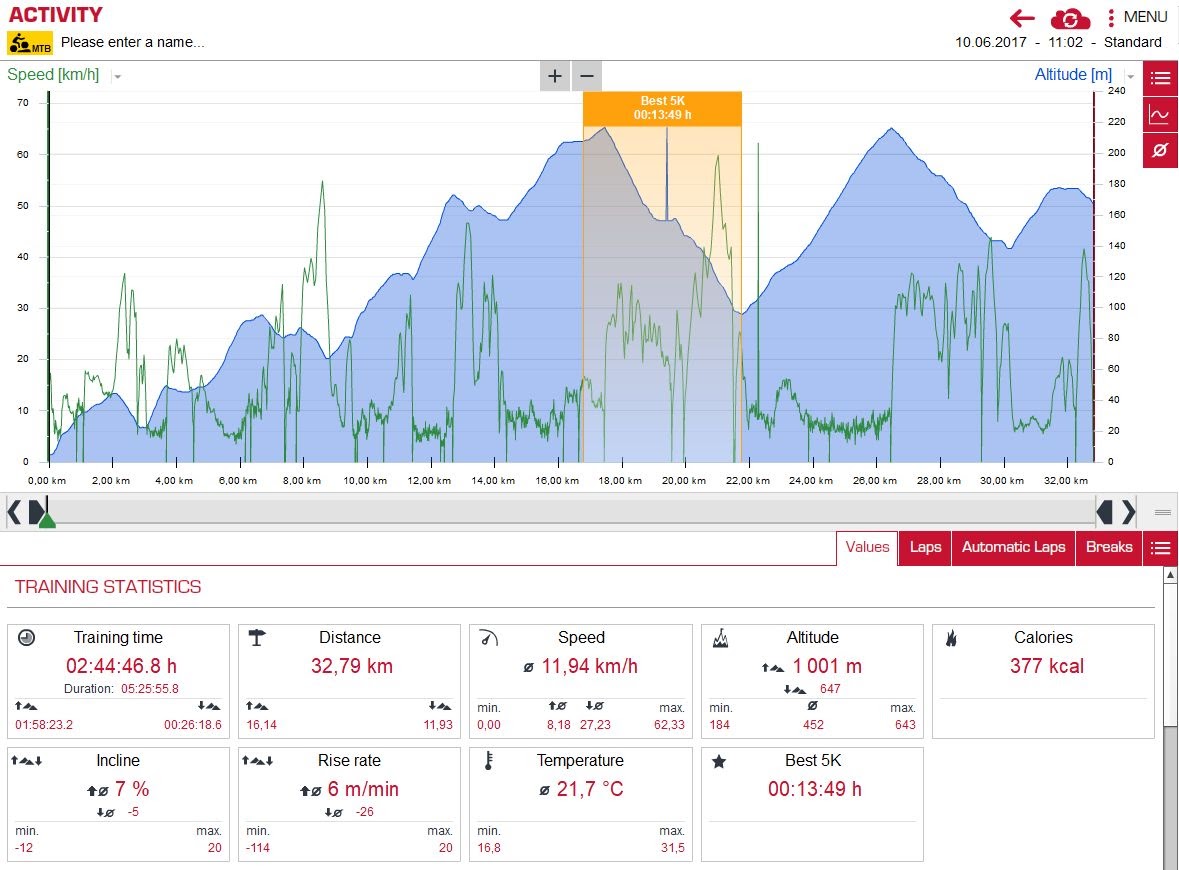
Task: Select max speed value 62,33
Action: pyautogui.click(x=669, y=725)
